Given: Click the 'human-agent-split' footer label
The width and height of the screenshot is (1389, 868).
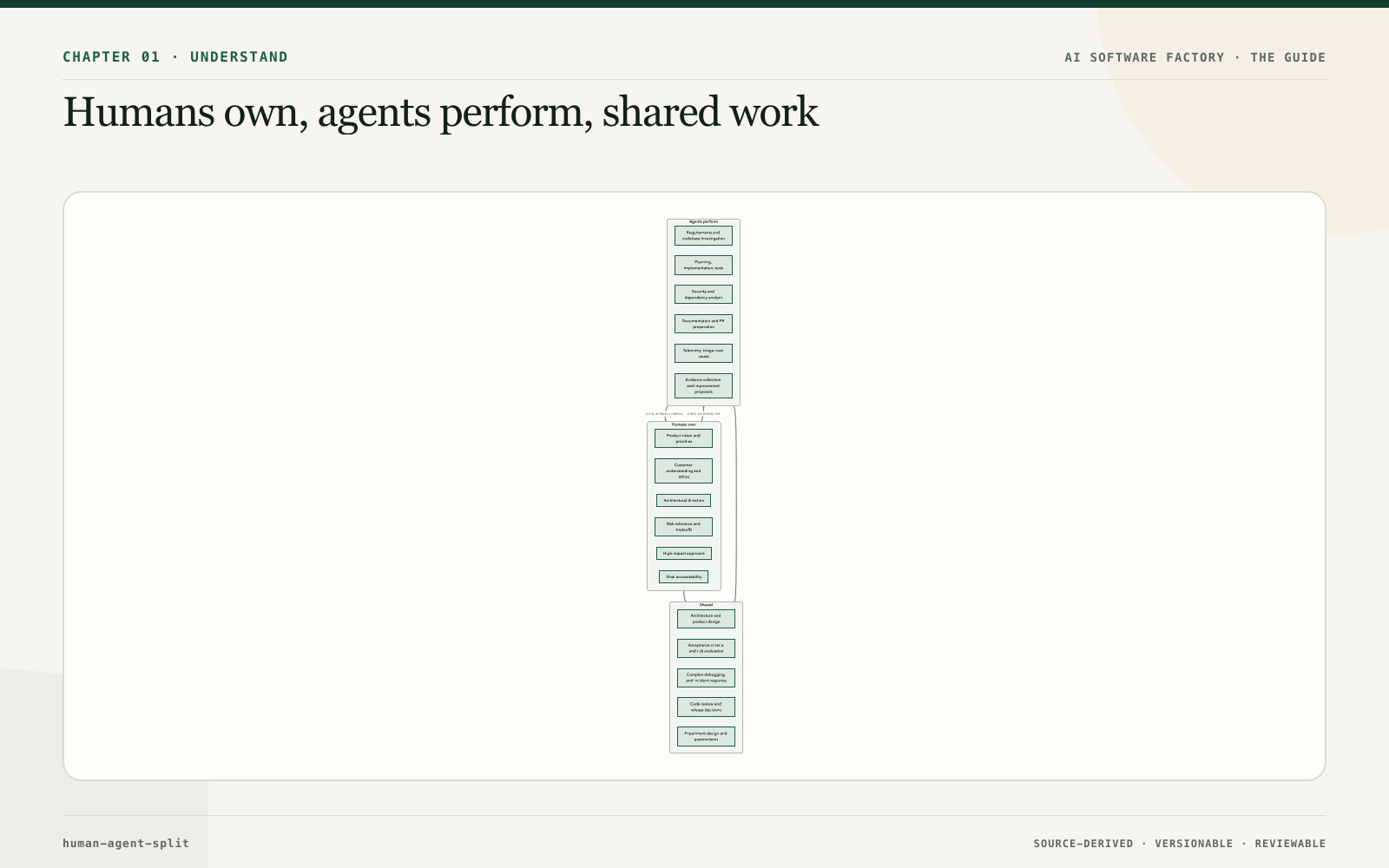Looking at the screenshot, I should pyautogui.click(x=126, y=843).
